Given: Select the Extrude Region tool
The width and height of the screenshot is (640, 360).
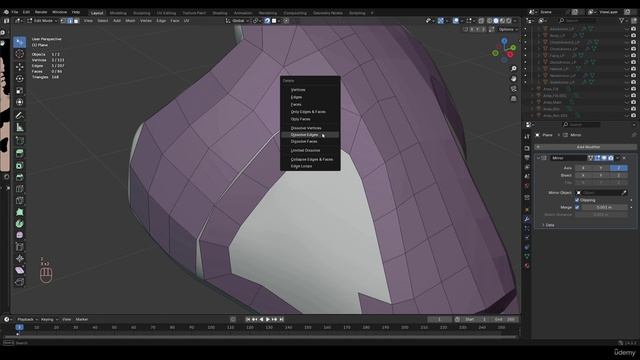Looking at the screenshot, I should pos(19,153).
